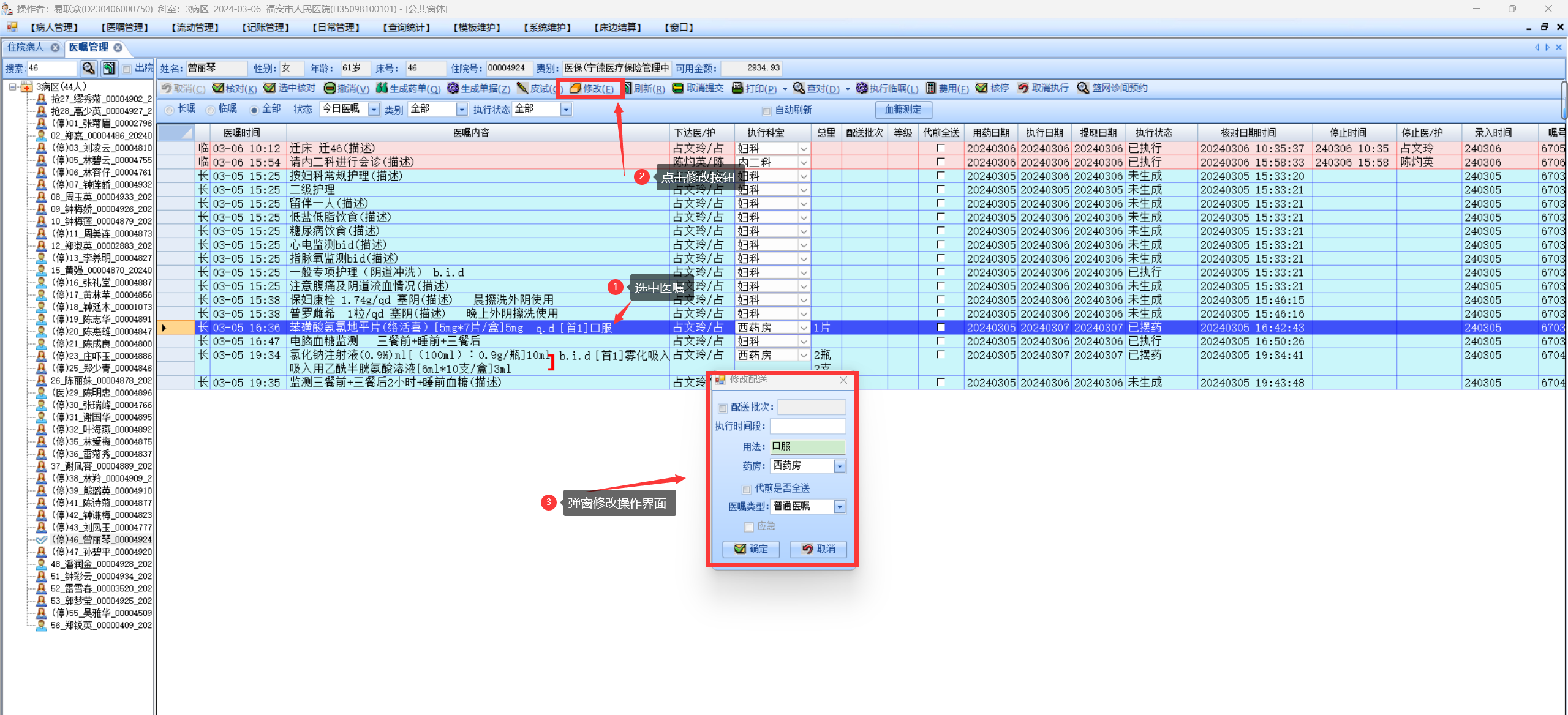
Task: Click the 取消提交 toolbar icon
Action: coord(677,88)
